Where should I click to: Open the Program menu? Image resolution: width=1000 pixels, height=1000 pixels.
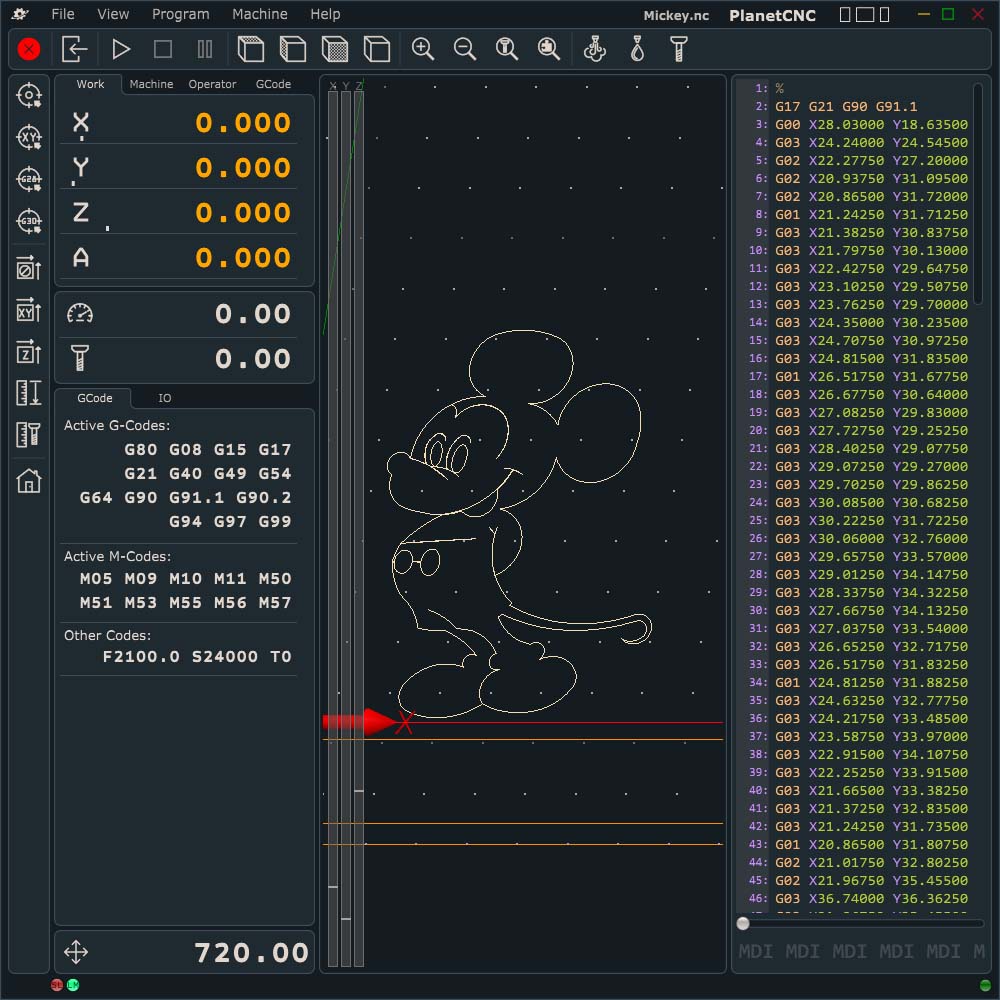[x=180, y=14]
